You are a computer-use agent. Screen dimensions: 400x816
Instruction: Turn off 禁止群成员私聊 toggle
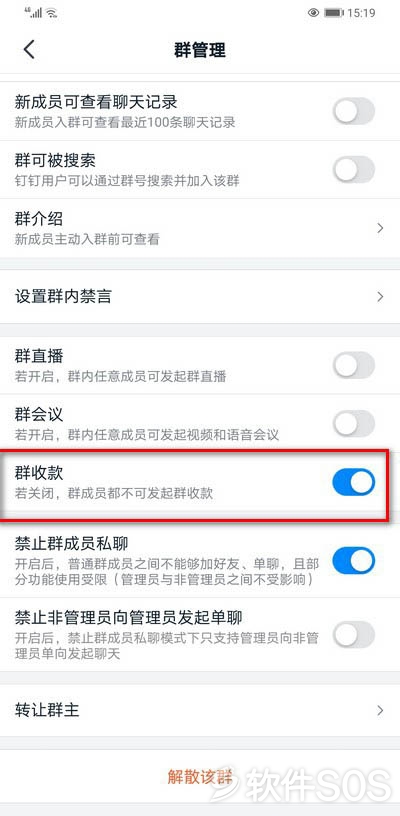point(354,560)
